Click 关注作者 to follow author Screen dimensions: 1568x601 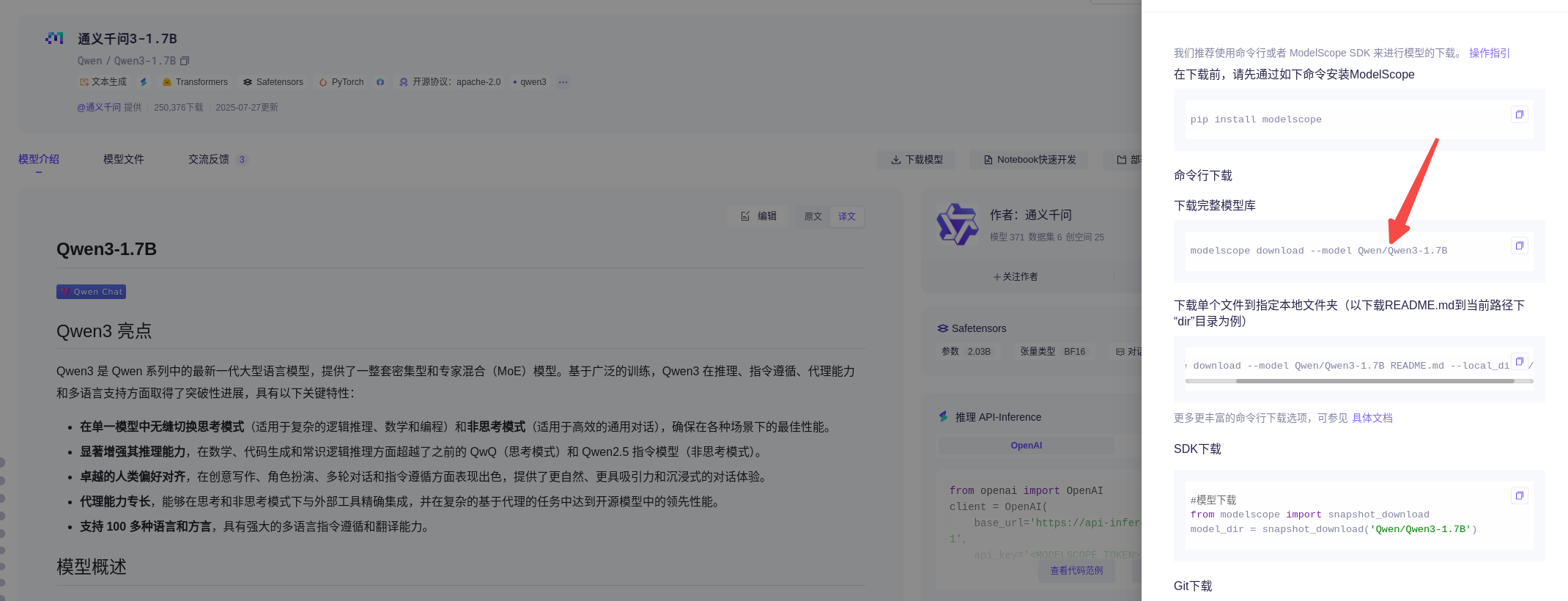point(1016,276)
